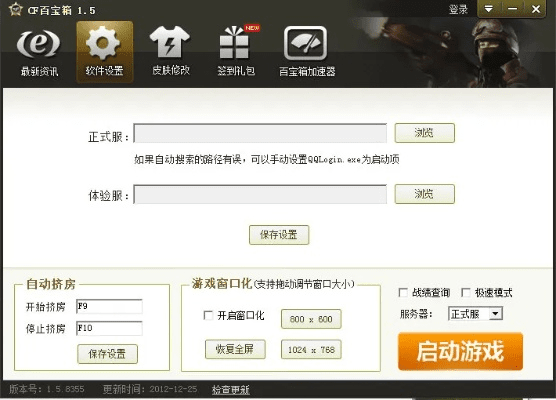Click the QQLogin.exe hint text
The image size is (556, 400).
pyautogui.click(x=266, y=159)
